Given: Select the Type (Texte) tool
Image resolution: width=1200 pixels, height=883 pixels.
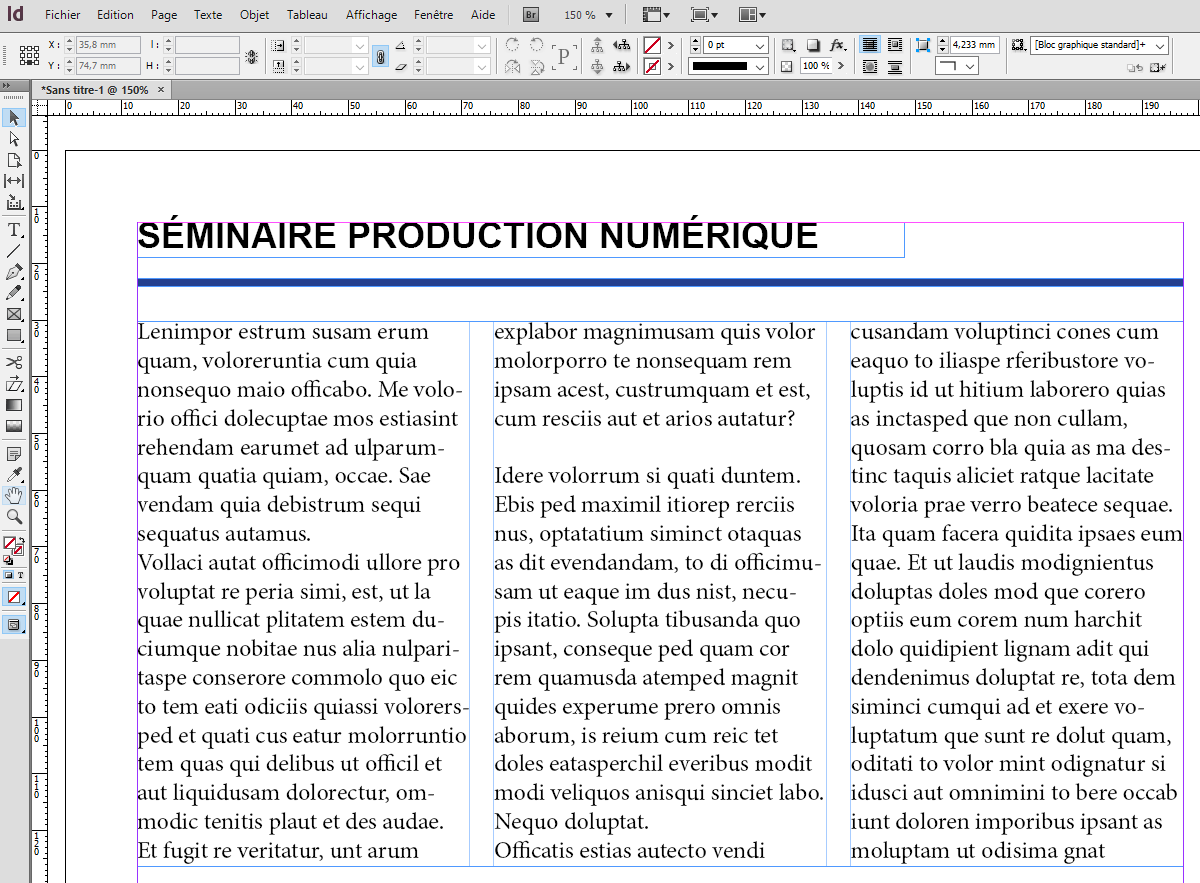Looking at the screenshot, I should tap(14, 229).
